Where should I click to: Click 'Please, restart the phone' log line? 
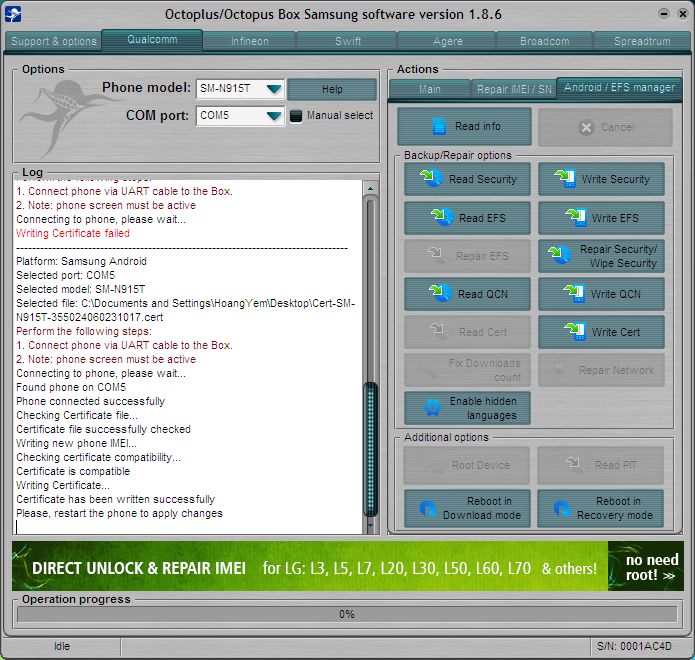(x=119, y=513)
